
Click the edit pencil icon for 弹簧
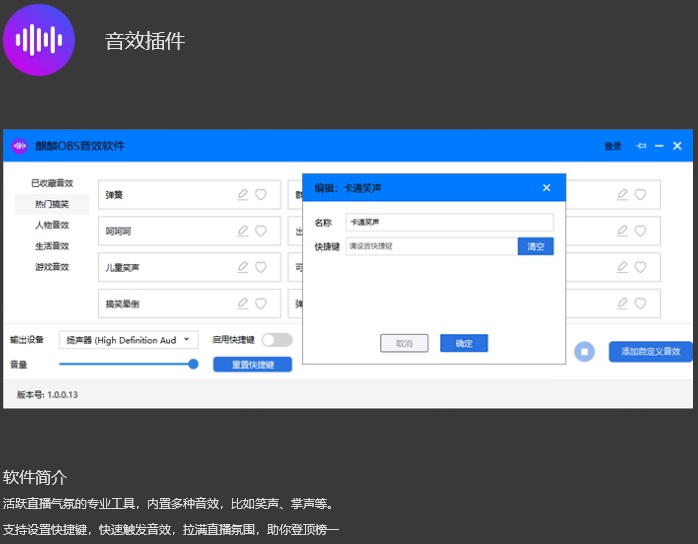pyautogui.click(x=242, y=195)
